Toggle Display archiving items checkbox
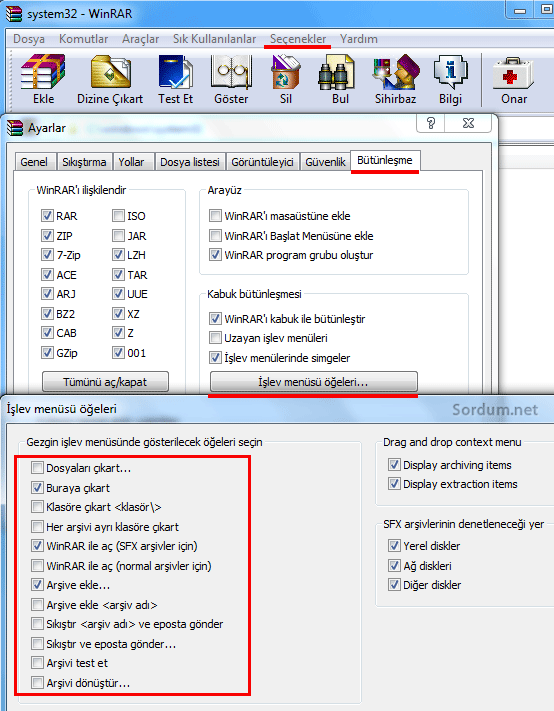 point(394,465)
